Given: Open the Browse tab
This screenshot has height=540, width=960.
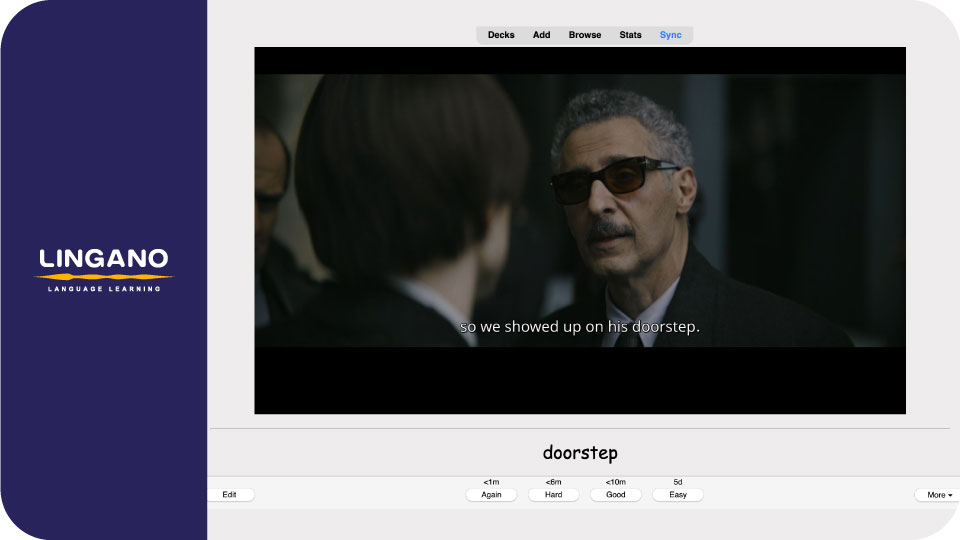Looking at the screenshot, I should (585, 35).
